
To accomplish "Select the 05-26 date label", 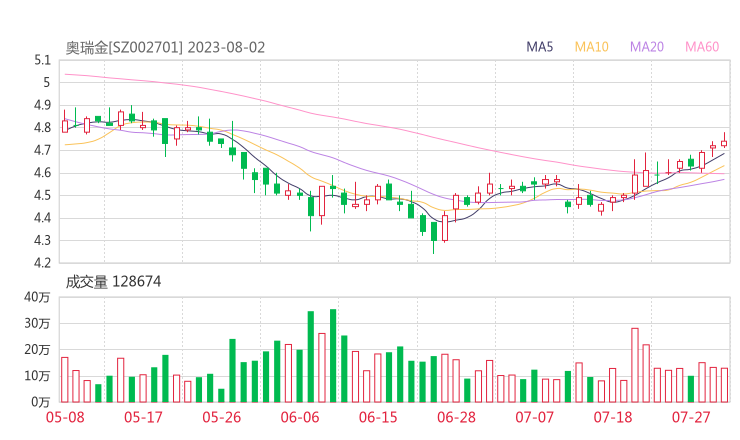I will coord(222,417).
